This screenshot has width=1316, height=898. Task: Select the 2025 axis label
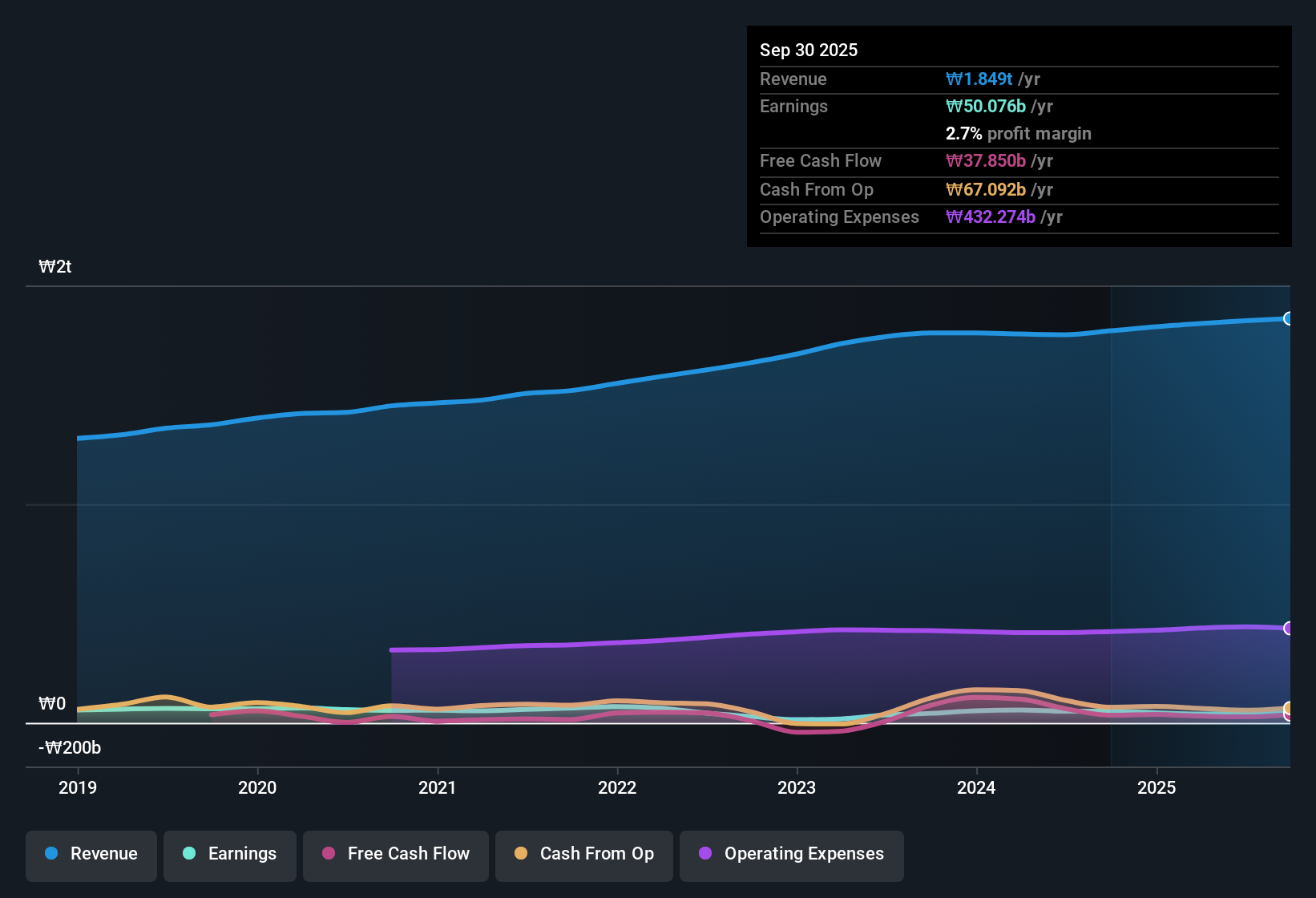tap(1157, 788)
